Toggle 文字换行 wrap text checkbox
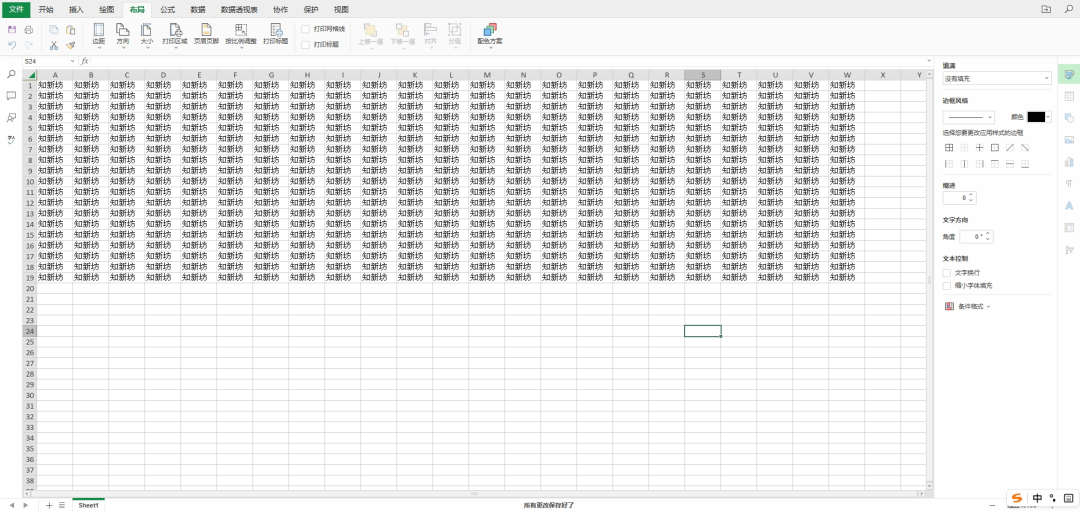Viewport: 1080px width, 512px height. pyautogui.click(x=947, y=273)
